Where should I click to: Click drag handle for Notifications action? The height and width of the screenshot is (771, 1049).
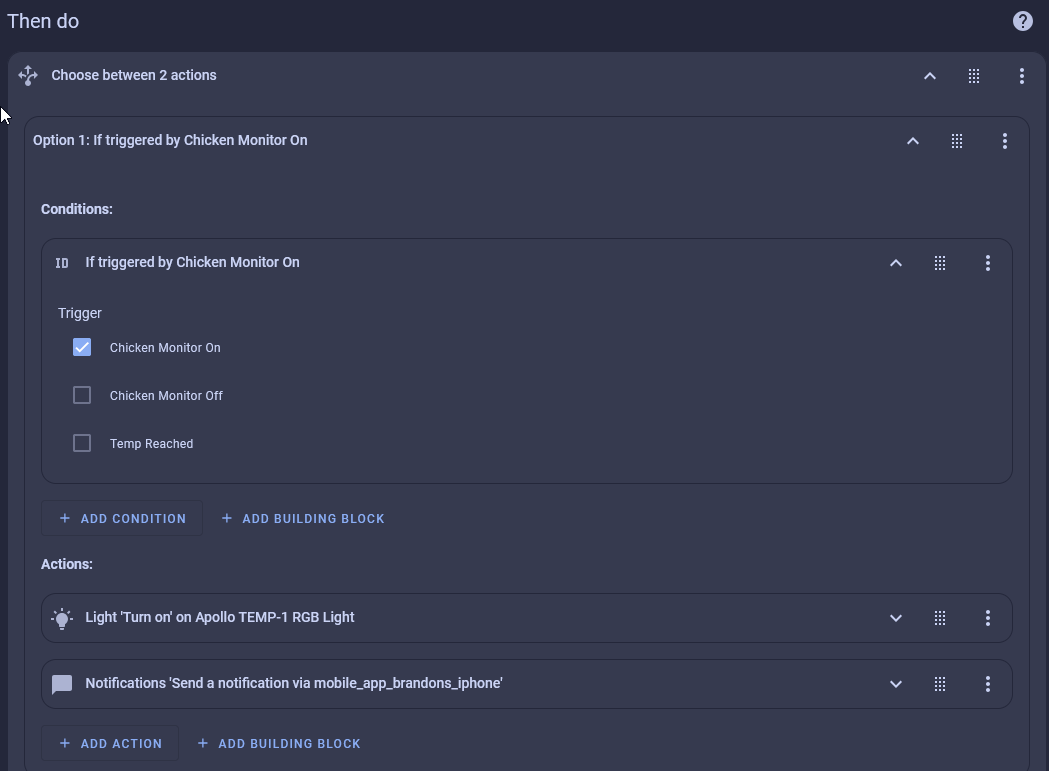[x=939, y=684]
